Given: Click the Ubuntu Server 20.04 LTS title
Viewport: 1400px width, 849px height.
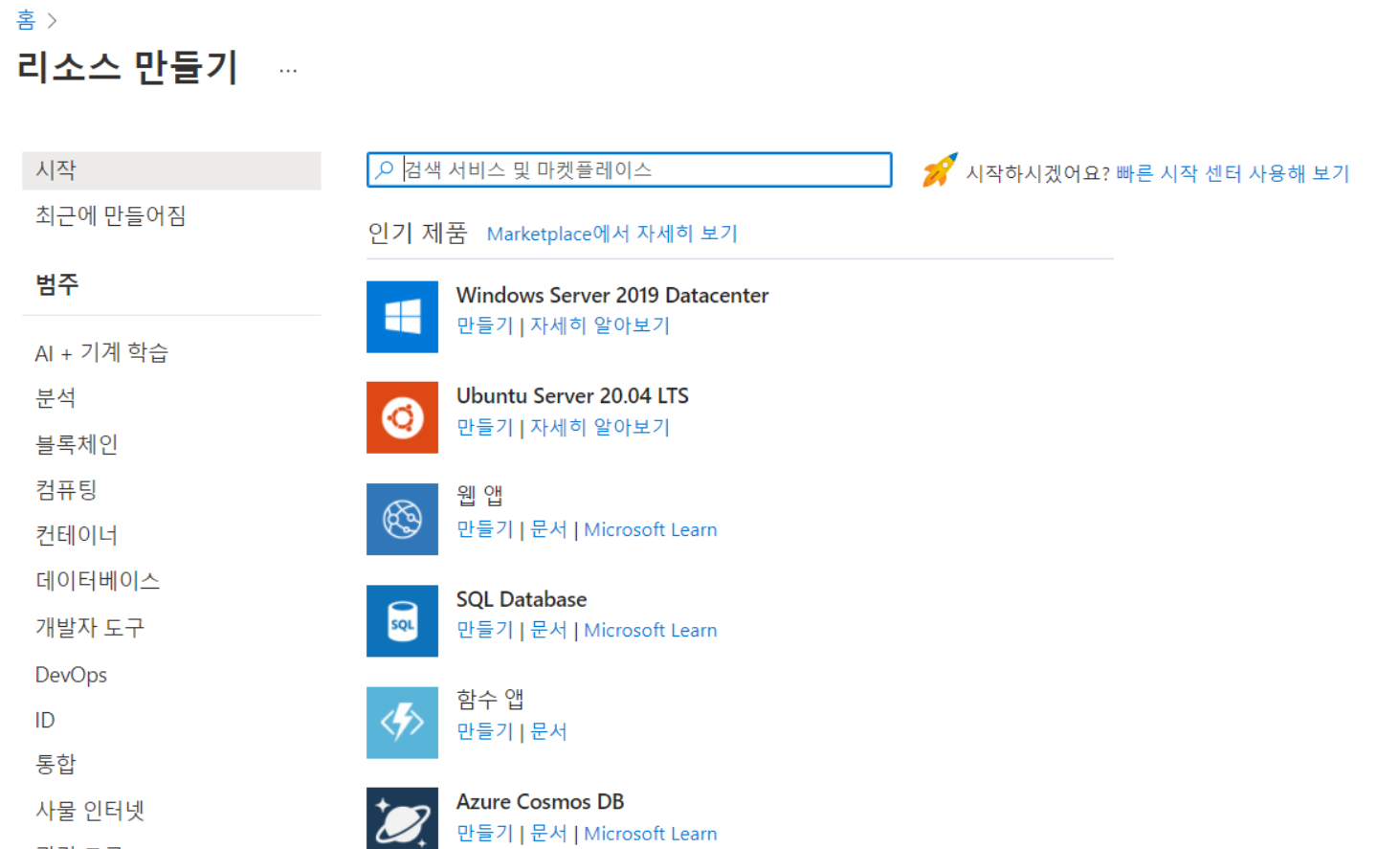Looking at the screenshot, I should tap(572, 395).
